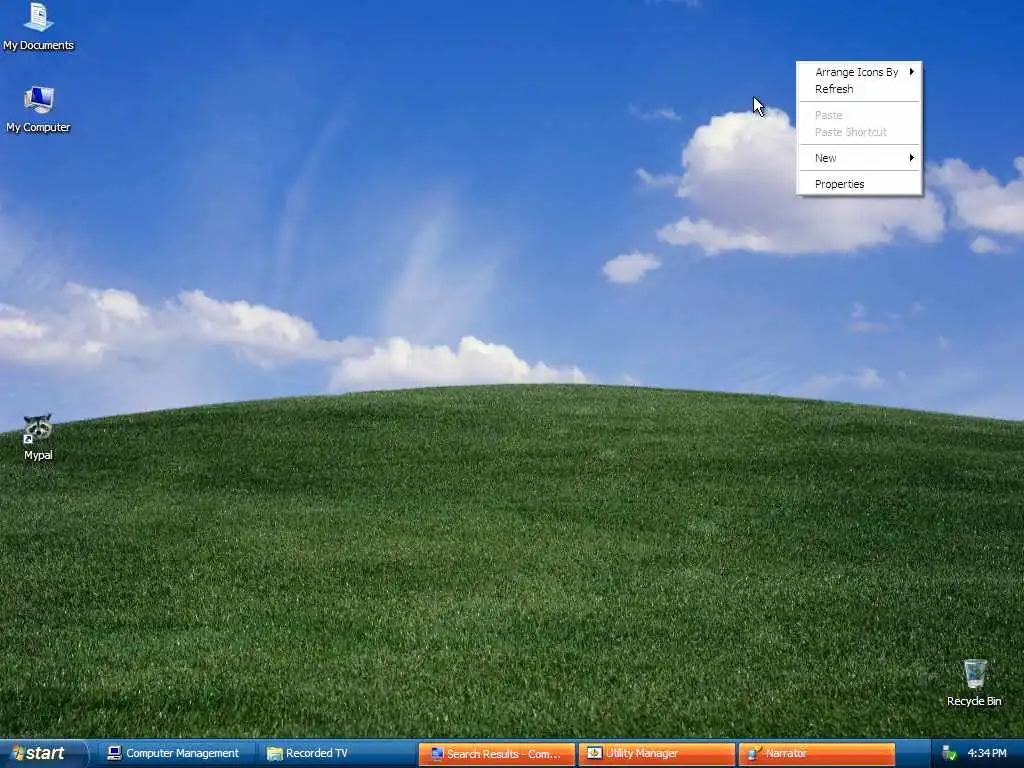Choose Properties from the context menu
Screen dimensions: 1024x768
[859, 184]
